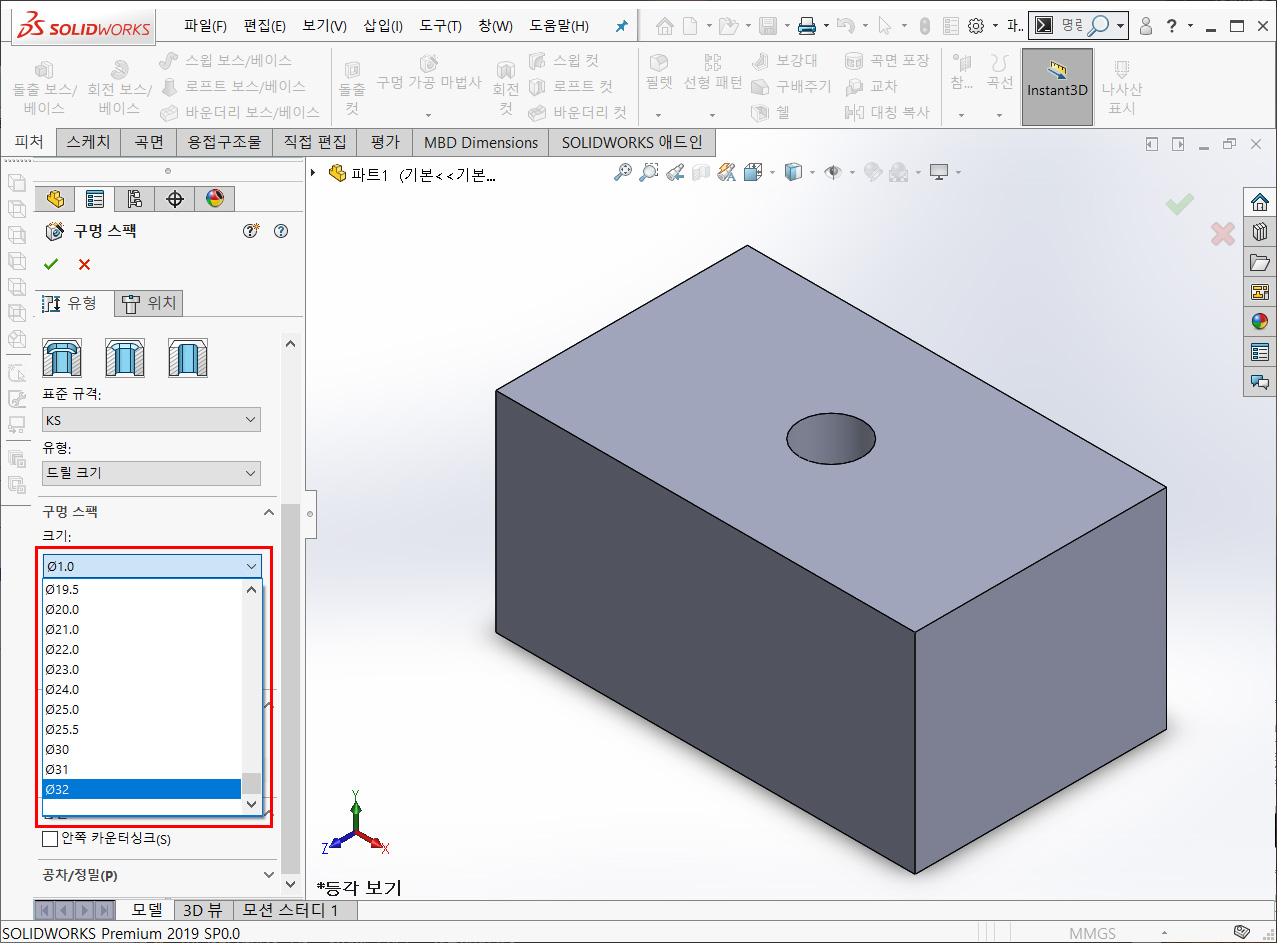The width and height of the screenshot is (1277, 943).
Task: Open the 삽입(I) menu
Action: (383, 26)
